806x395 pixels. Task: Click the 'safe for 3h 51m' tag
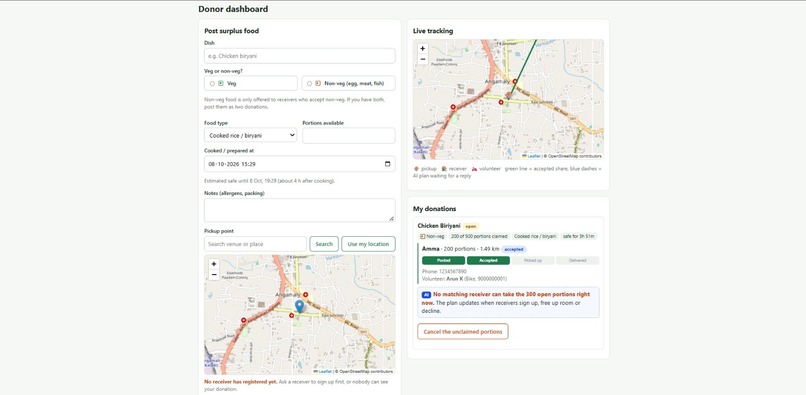(x=579, y=237)
